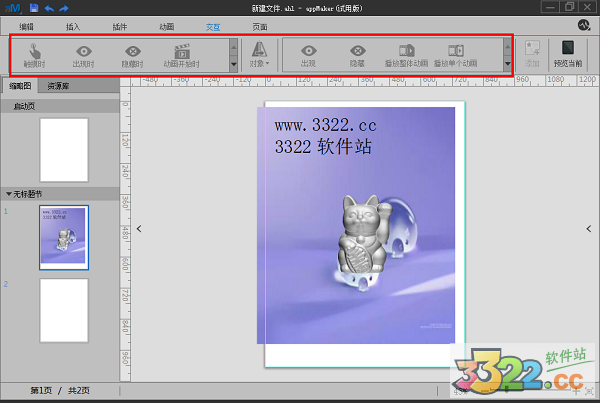
Task: Open the 插入 menu tab
Action: 74,24
